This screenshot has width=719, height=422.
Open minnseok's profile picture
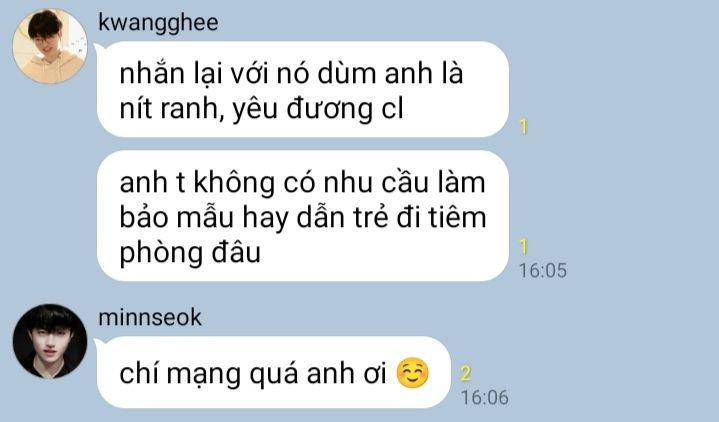50,341
